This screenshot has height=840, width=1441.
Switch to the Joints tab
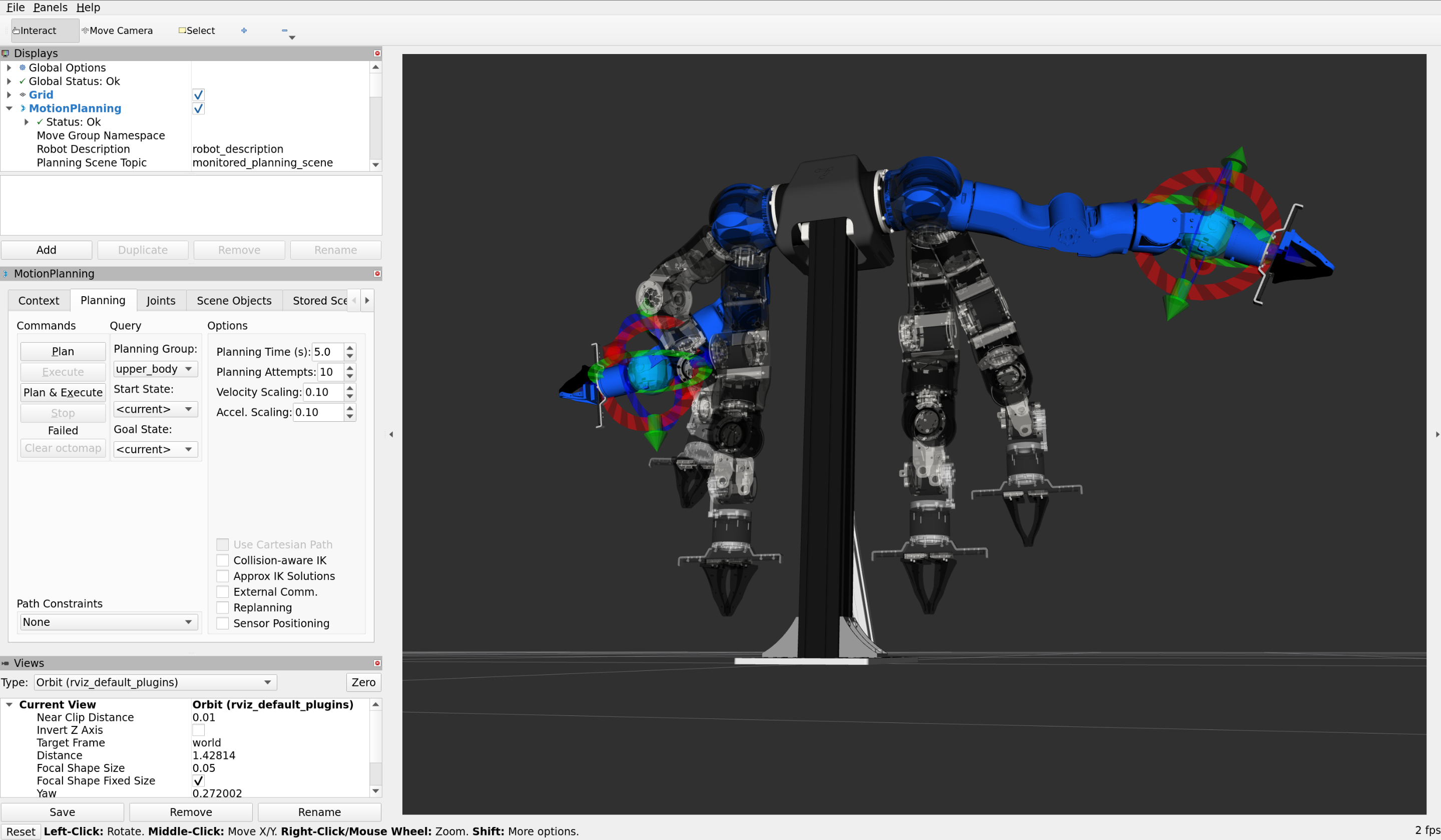[161, 301]
